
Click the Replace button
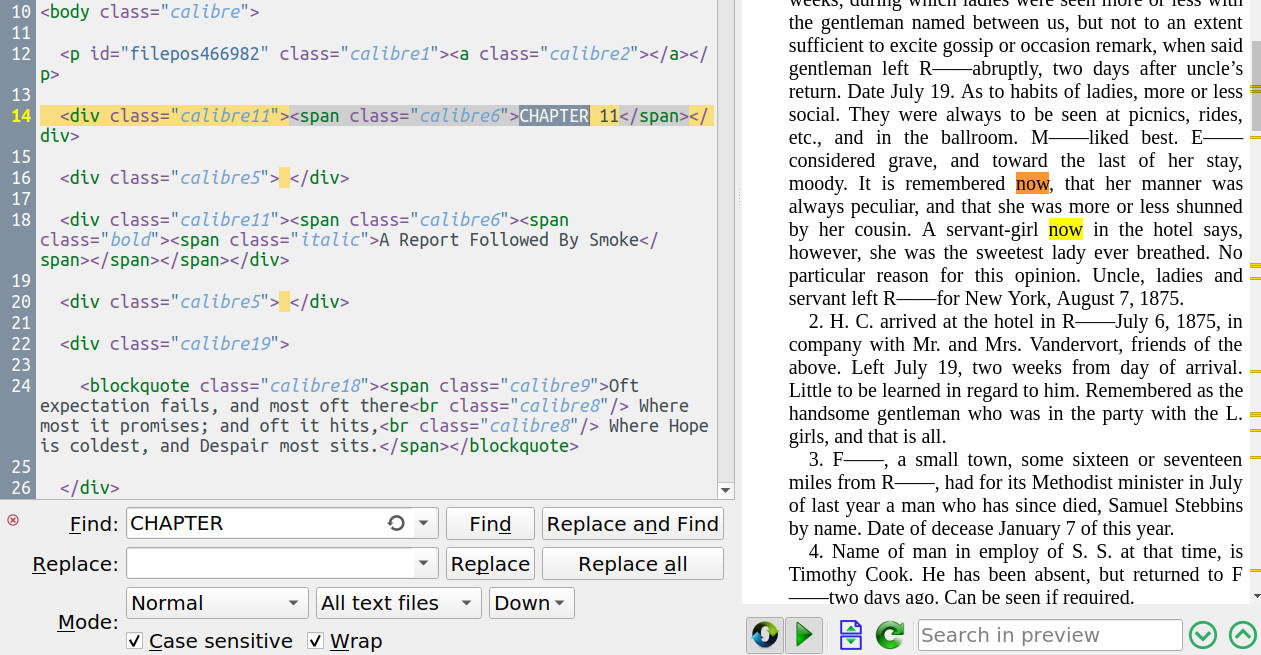point(490,563)
